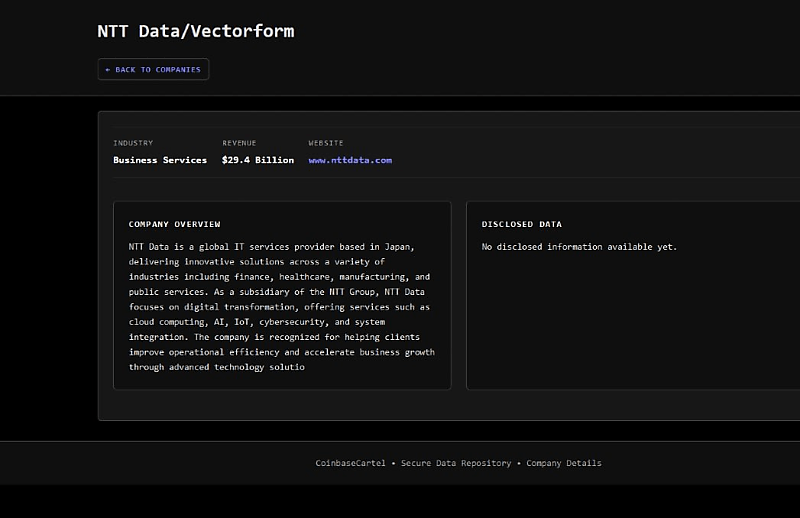Click the "No disclosed information available yet" message
The width and height of the screenshot is (800, 518).
click(579, 246)
